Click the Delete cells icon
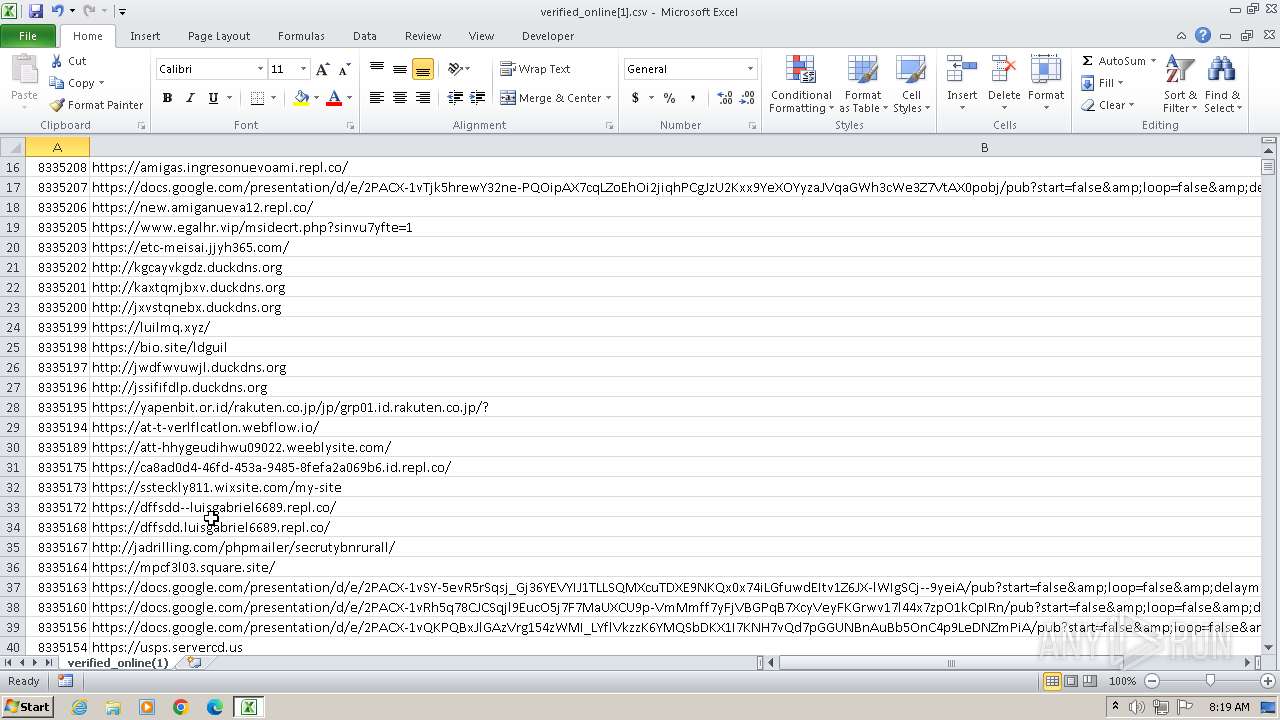This screenshot has width=1280, height=720. (x=1004, y=69)
